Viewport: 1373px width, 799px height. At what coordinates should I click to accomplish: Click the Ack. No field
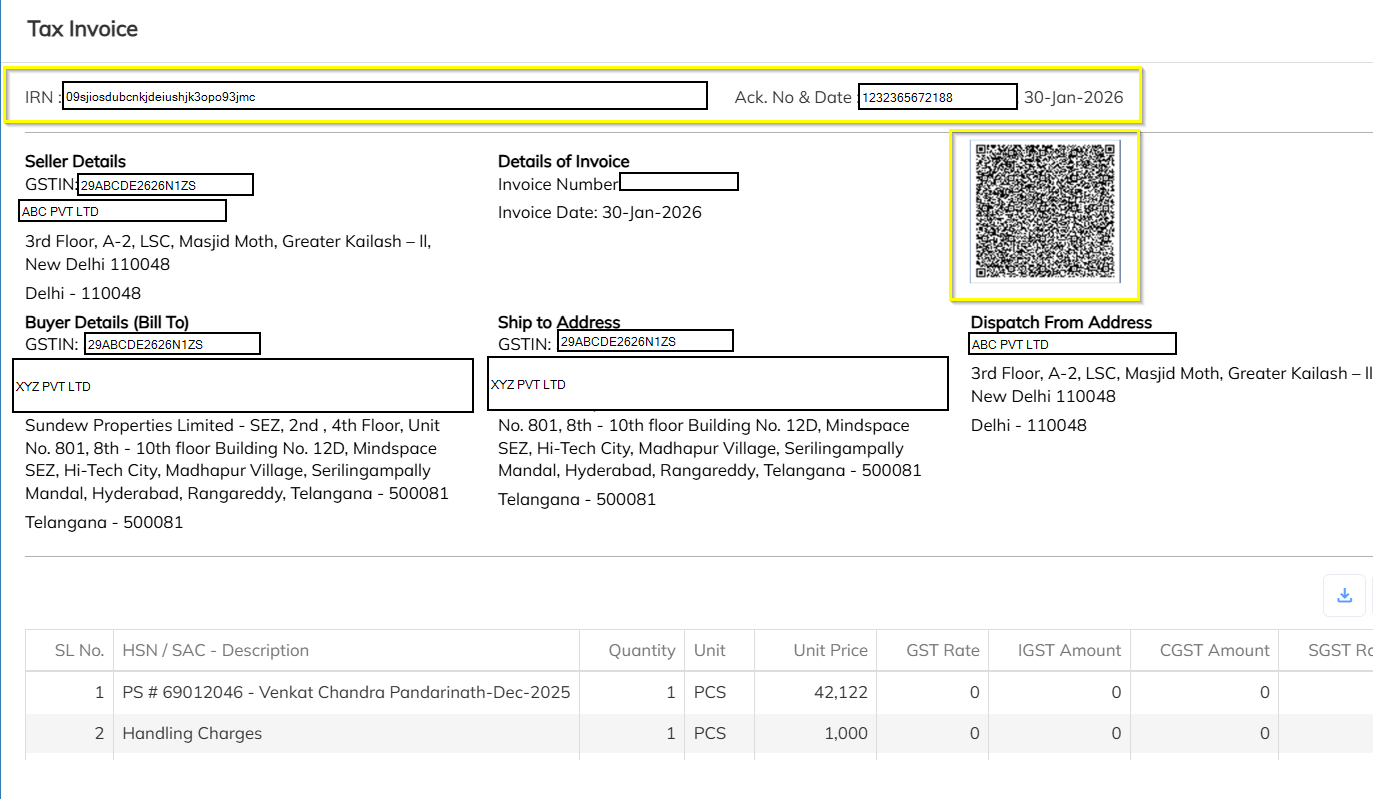pos(937,97)
